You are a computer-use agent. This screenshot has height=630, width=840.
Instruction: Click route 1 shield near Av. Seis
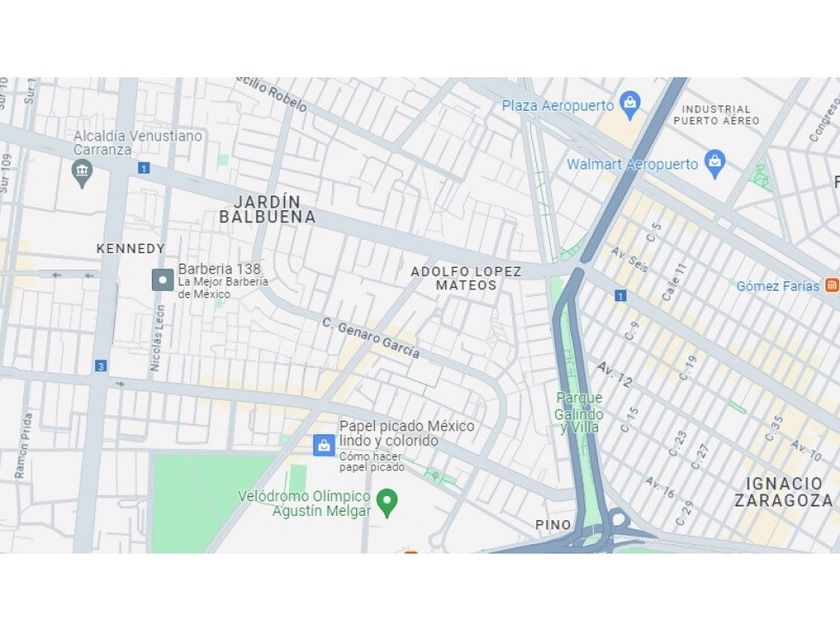(620, 295)
